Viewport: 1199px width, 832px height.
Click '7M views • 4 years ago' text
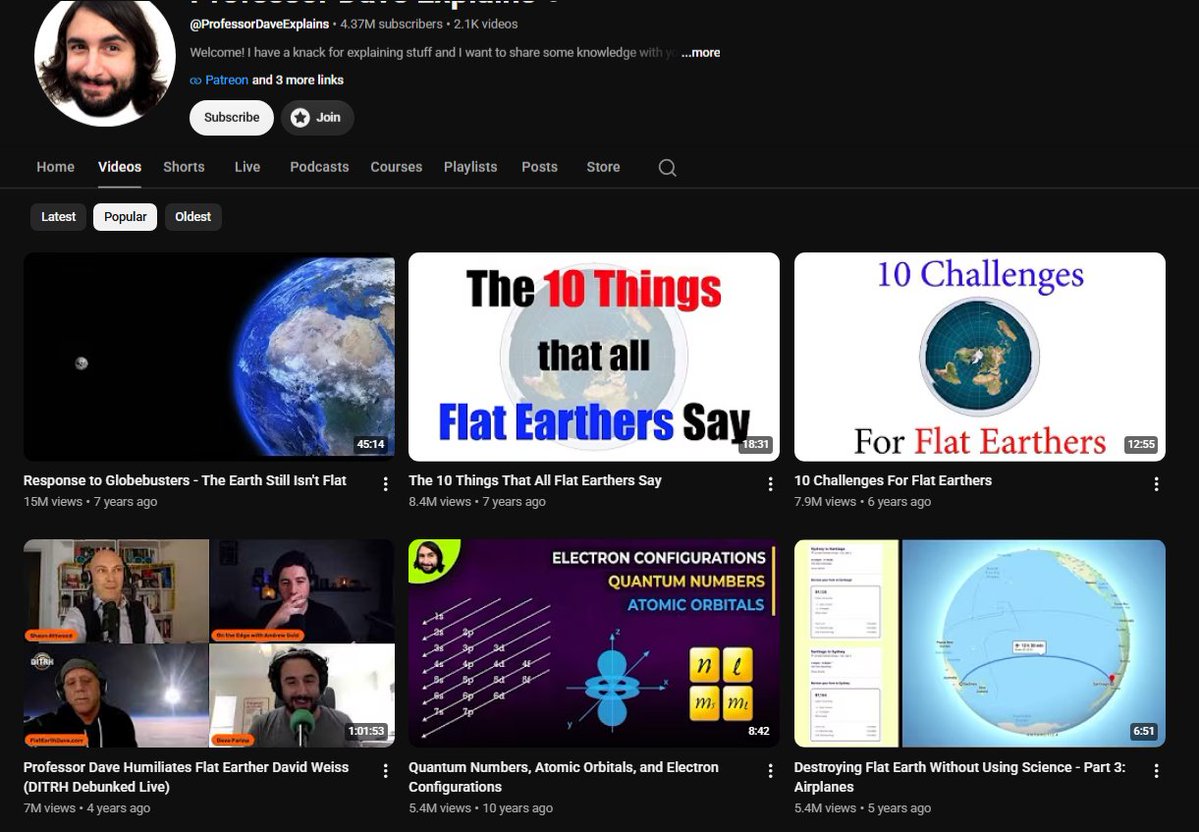[x=86, y=808]
